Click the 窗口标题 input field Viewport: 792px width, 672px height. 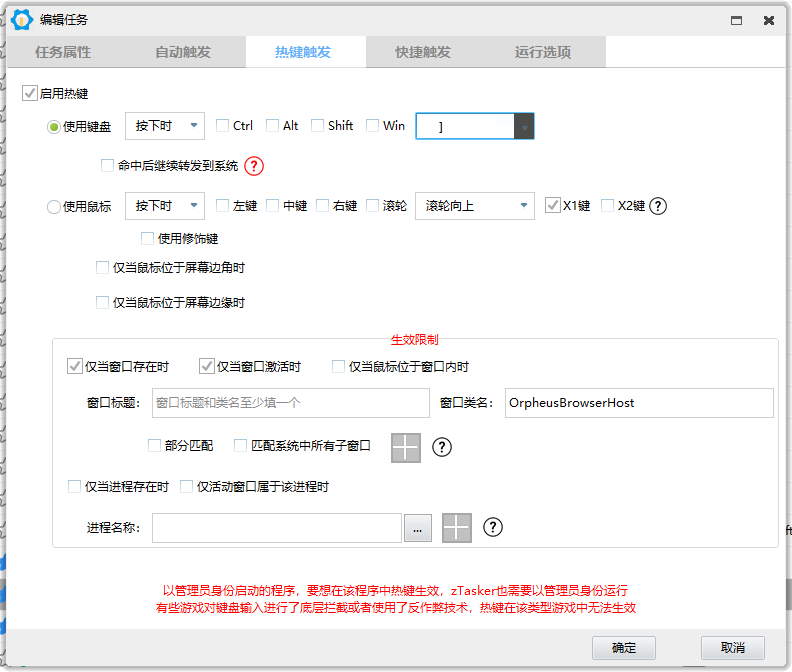(x=290, y=403)
